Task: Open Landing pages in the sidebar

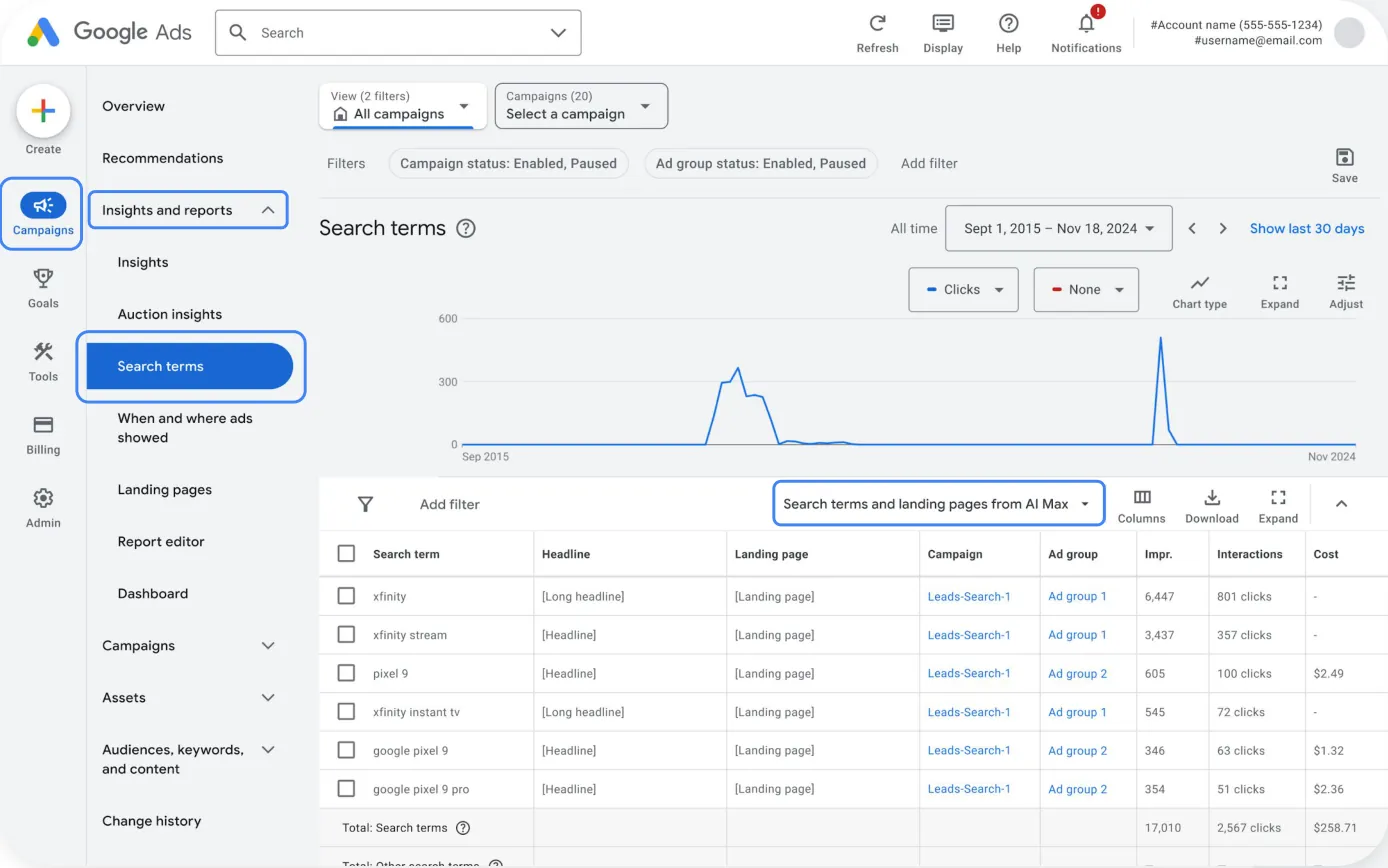Action: point(165,489)
